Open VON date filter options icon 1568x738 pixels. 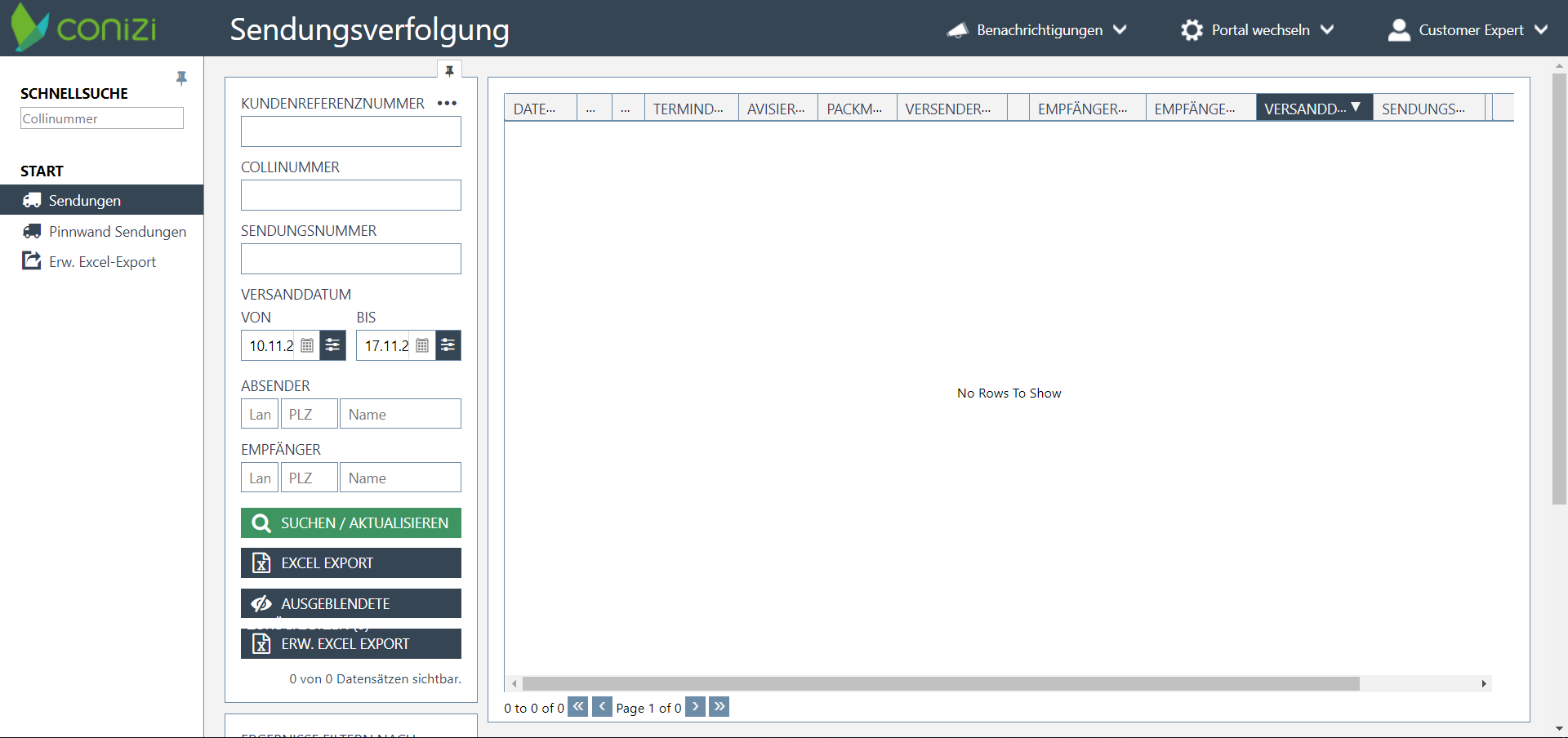(x=332, y=345)
